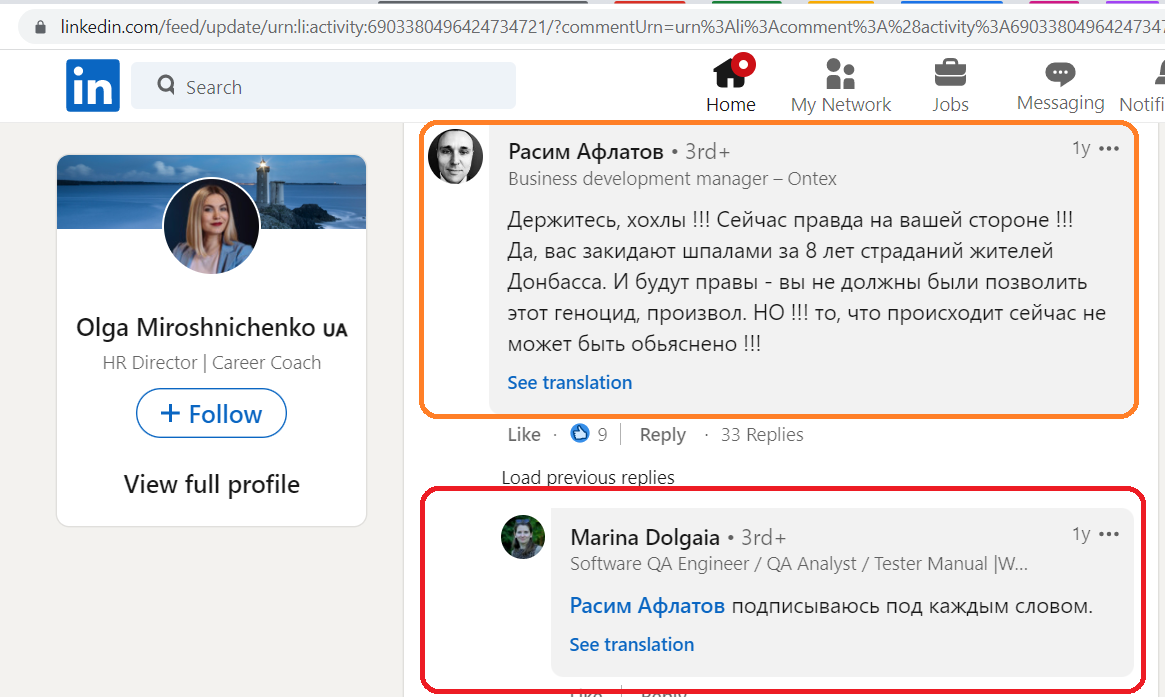Click Расим Афлатов's profile photo
The width and height of the screenshot is (1165, 697).
tap(455, 157)
